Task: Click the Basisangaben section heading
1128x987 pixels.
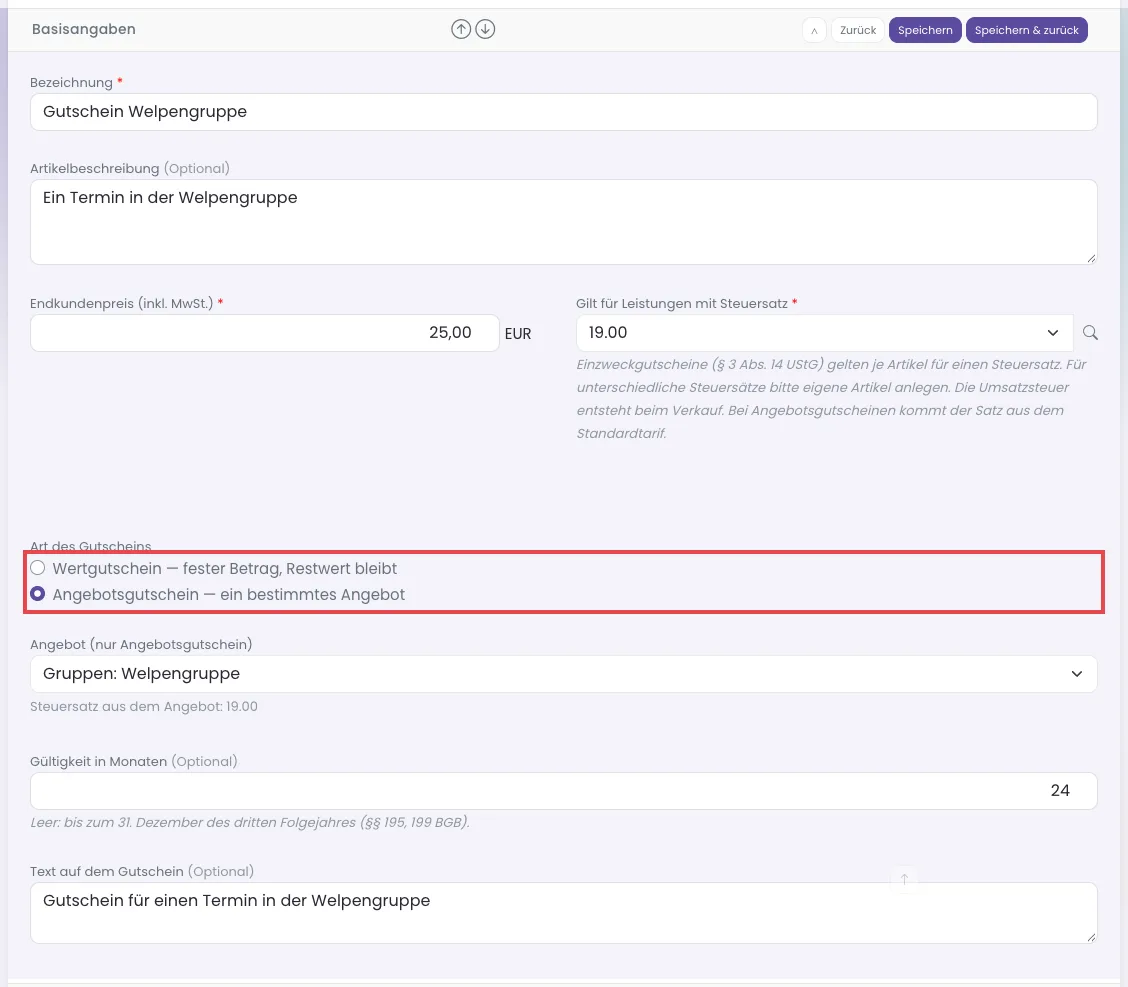Action: click(x=83, y=29)
